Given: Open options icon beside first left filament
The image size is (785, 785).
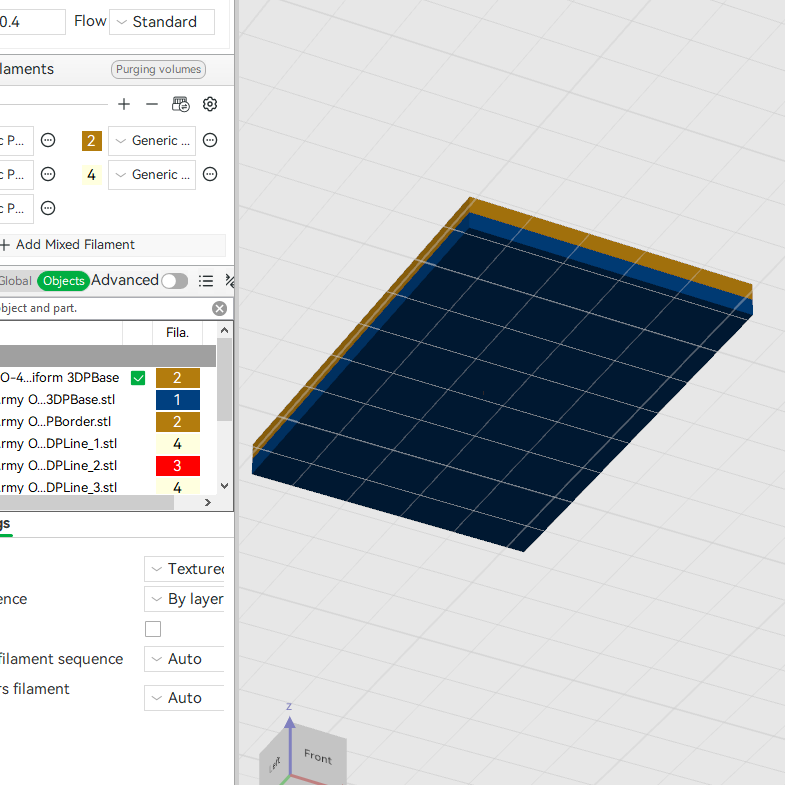Looking at the screenshot, I should (48, 140).
